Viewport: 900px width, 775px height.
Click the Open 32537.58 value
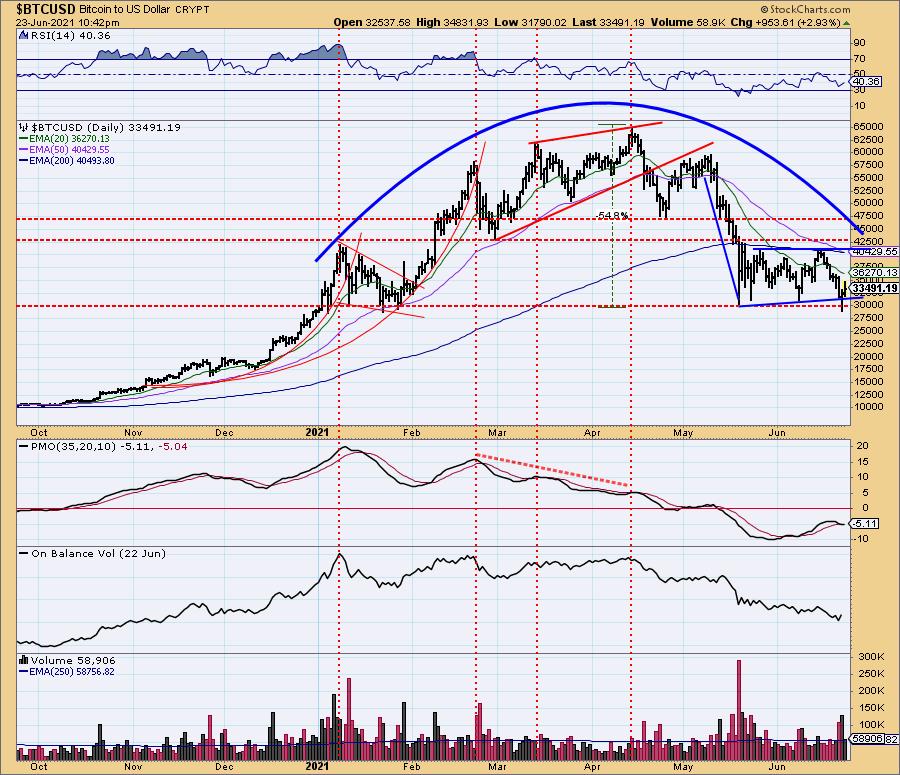(372, 22)
